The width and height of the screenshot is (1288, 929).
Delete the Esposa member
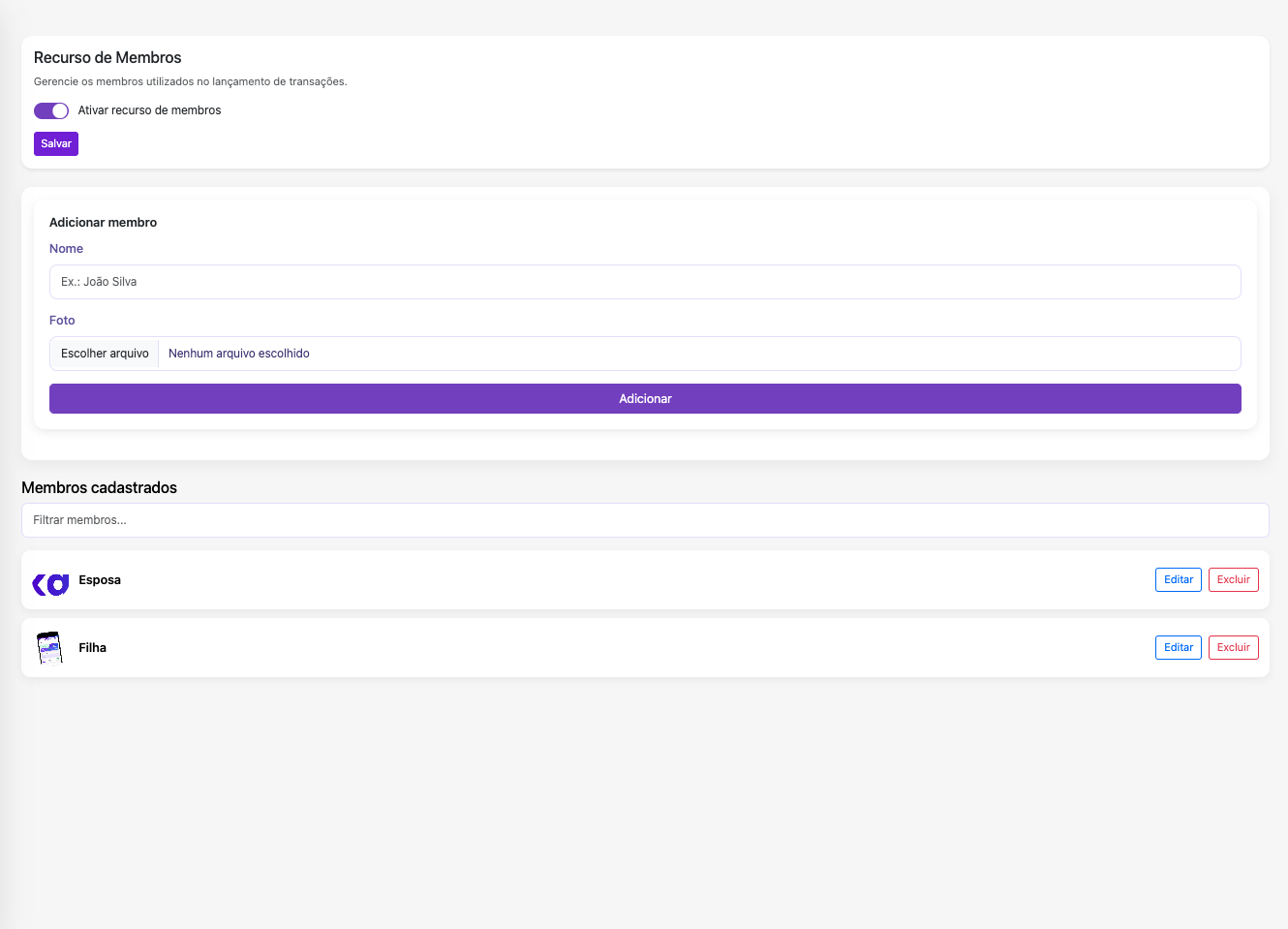coord(1233,579)
